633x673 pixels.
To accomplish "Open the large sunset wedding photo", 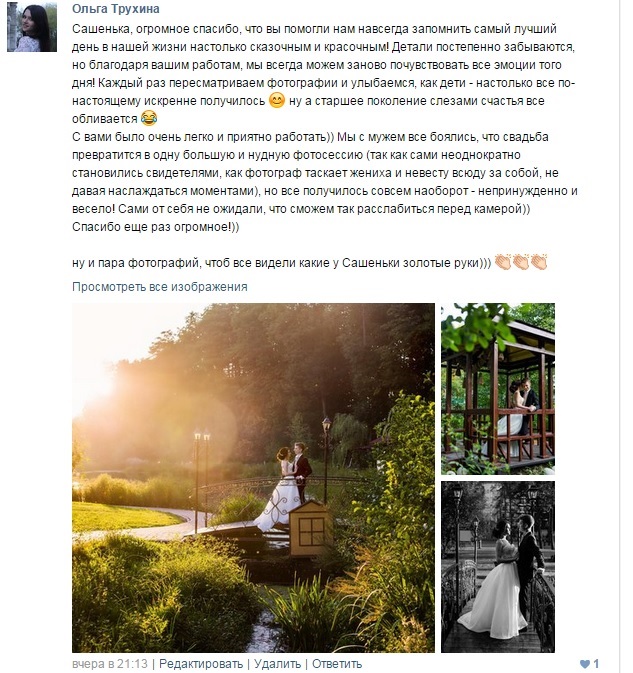I will coord(253,478).
